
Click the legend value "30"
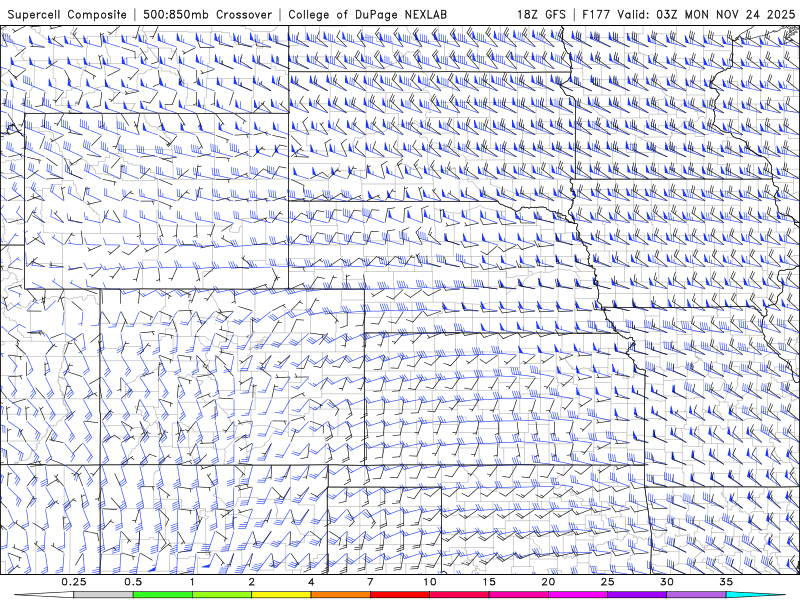pos(666,582)
